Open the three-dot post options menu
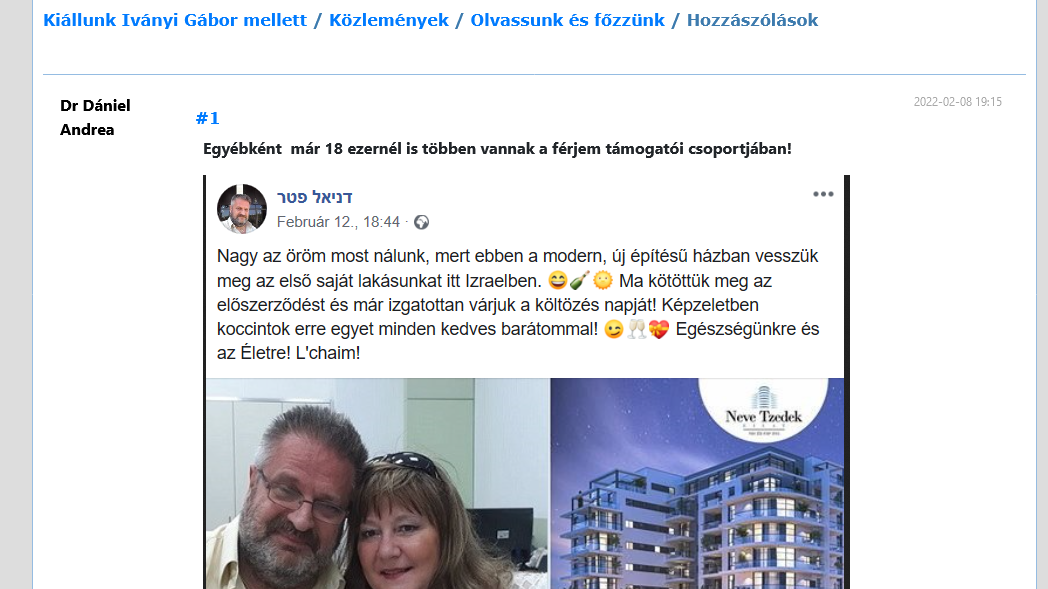 tap(823, 195)
